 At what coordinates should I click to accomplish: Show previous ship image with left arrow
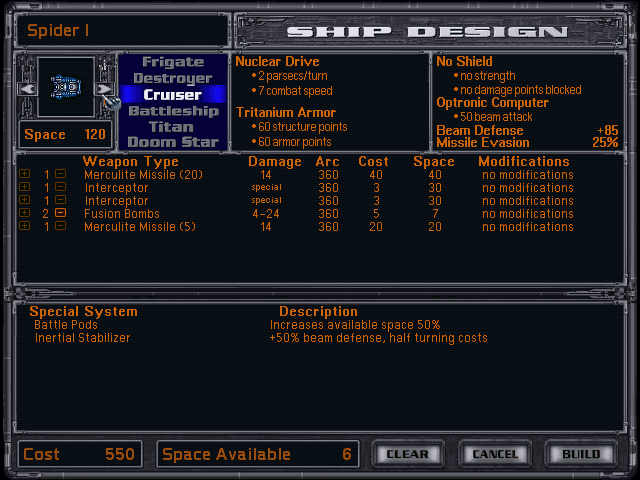26,89
